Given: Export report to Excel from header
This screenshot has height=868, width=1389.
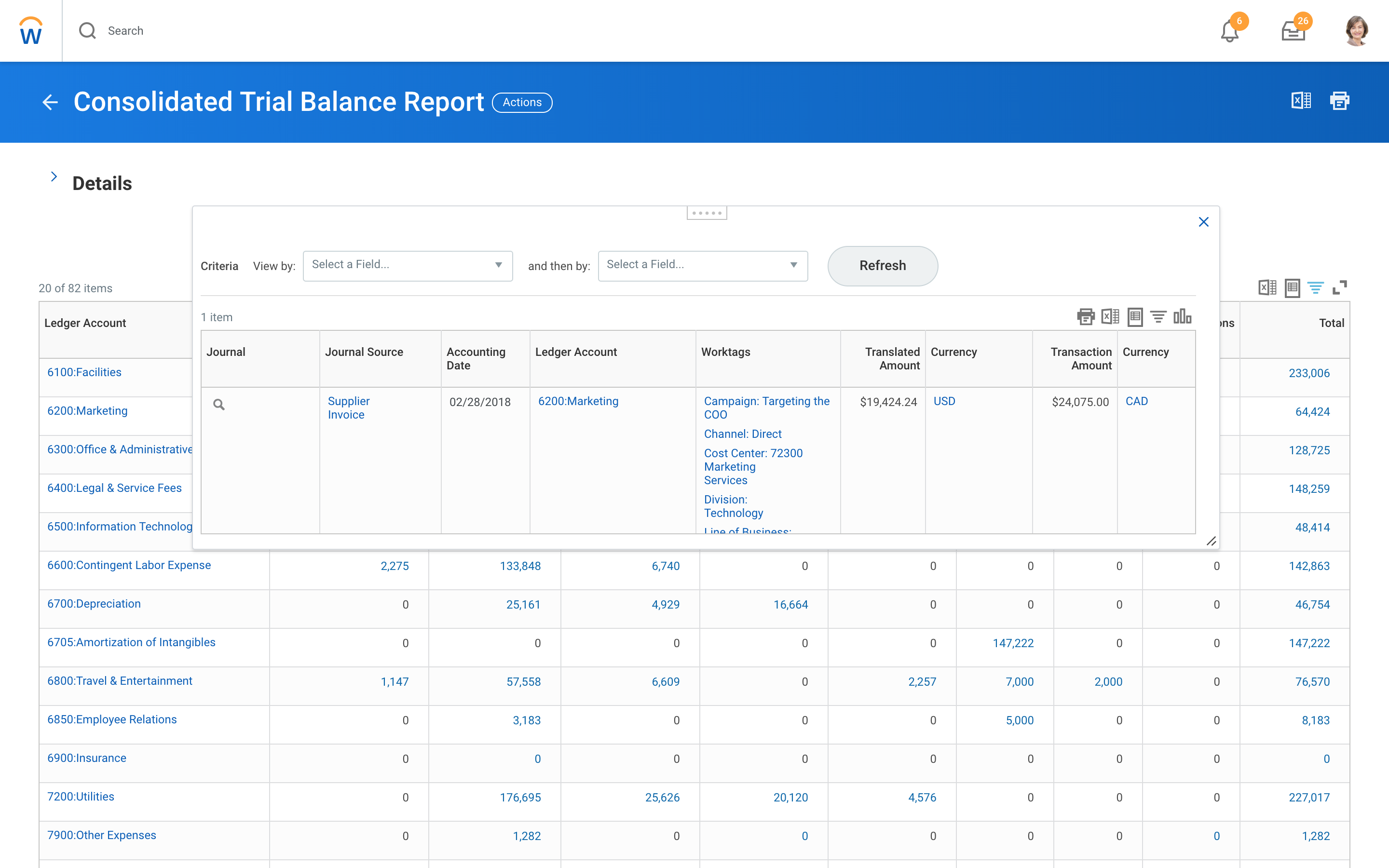Looking at the screenshot, I should (x=1301, y=101).
